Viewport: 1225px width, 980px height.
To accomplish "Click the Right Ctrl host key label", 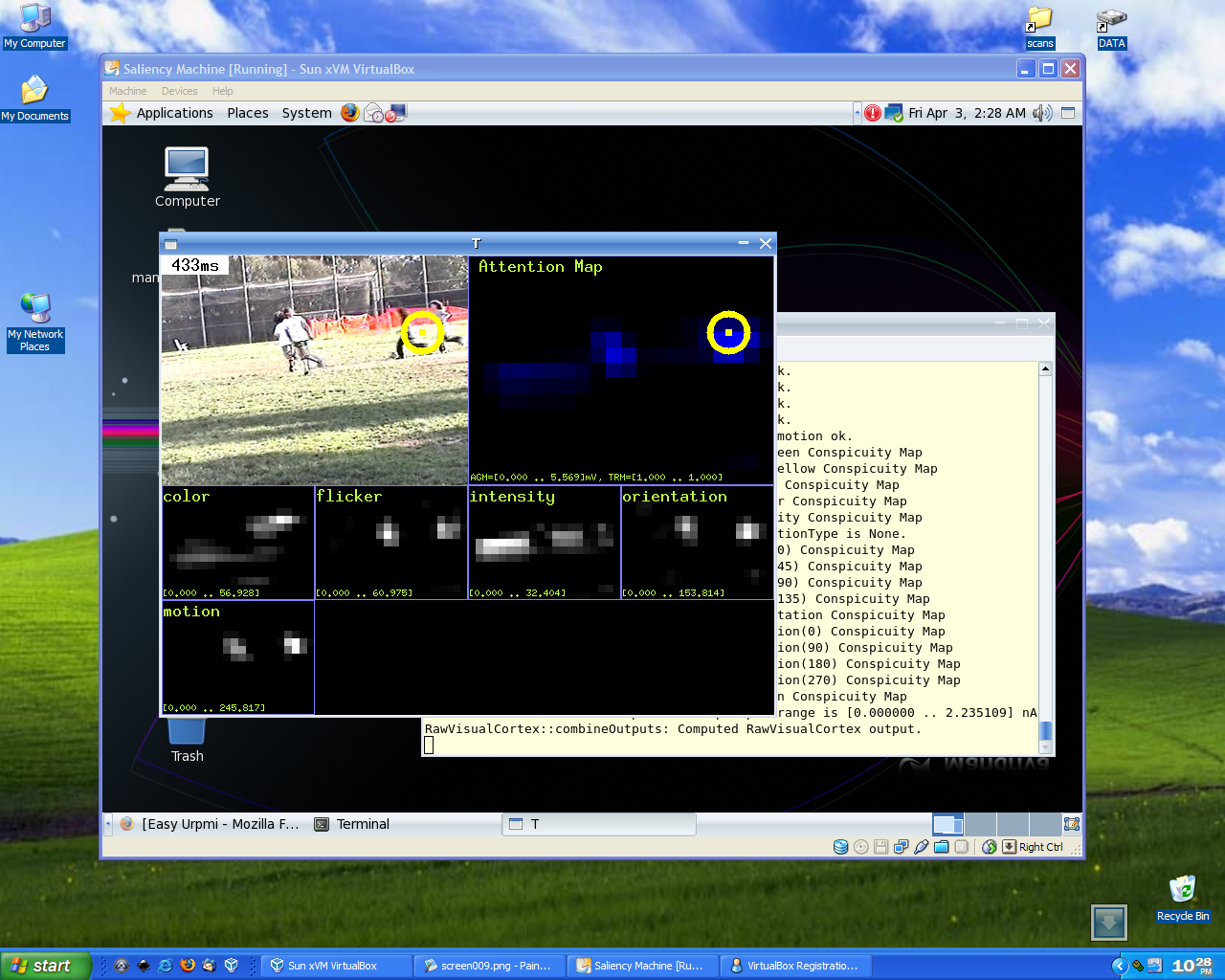I will coord(1040,847).
